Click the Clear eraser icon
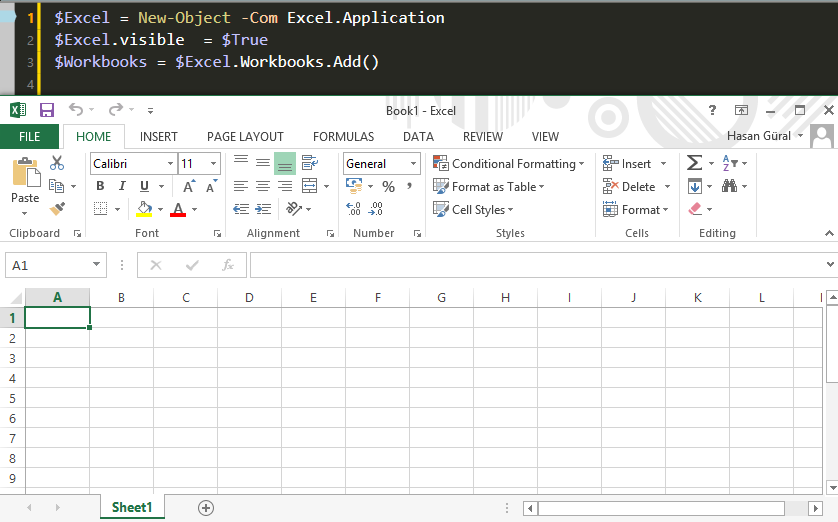The image size is (838, 522). pos(695,209)
